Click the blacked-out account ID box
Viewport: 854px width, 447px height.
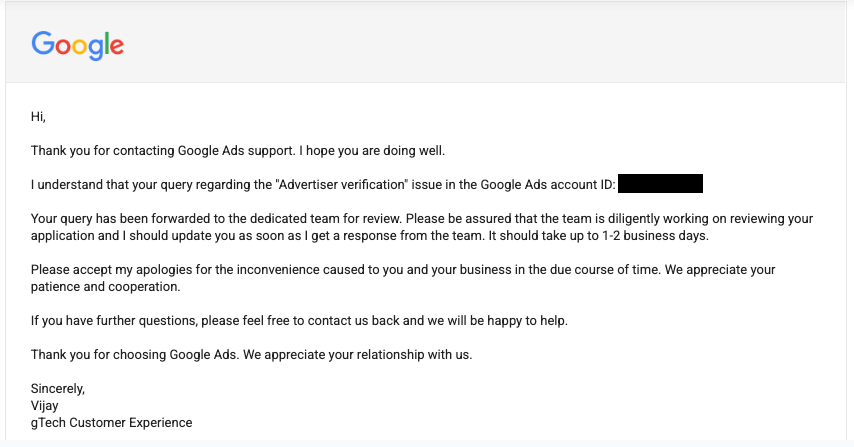point(660,184)
